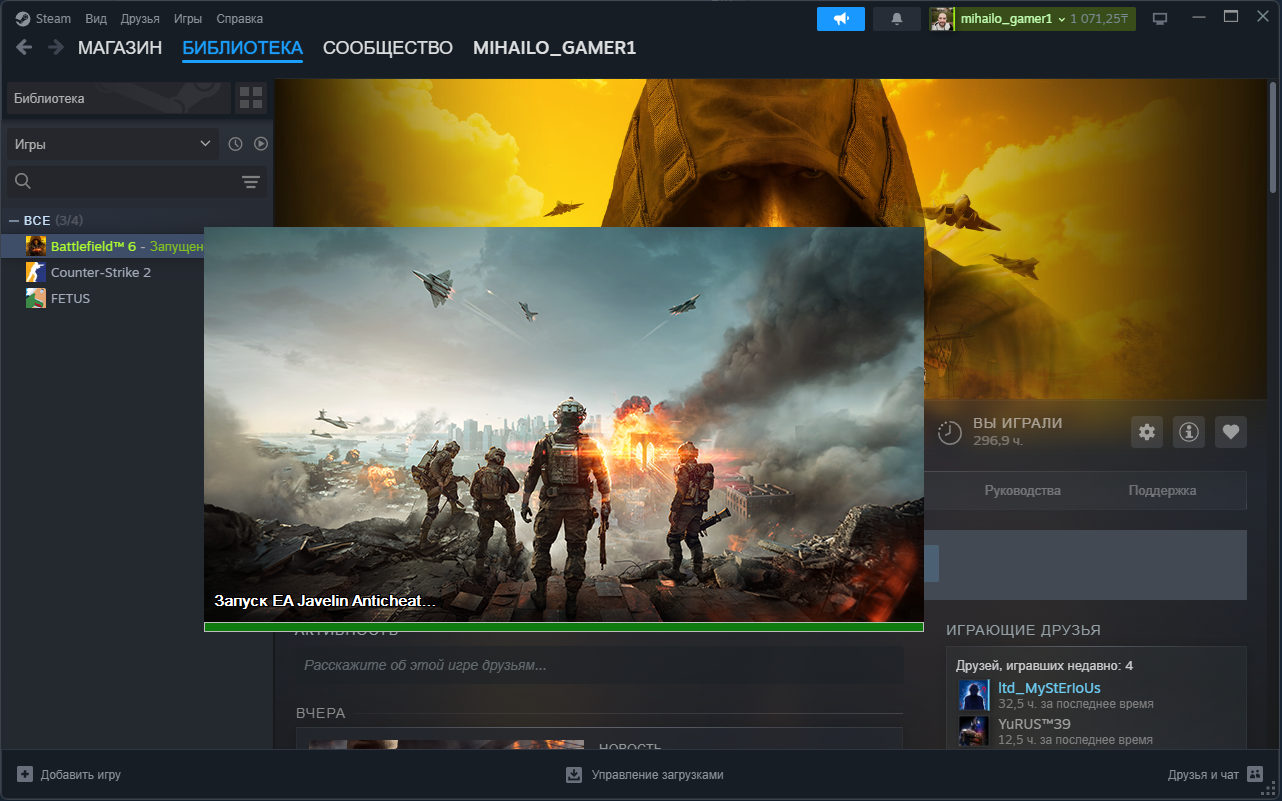Open the game settings gear icon
Screen dimensions: 1282x801
[x=1147, y=432]
